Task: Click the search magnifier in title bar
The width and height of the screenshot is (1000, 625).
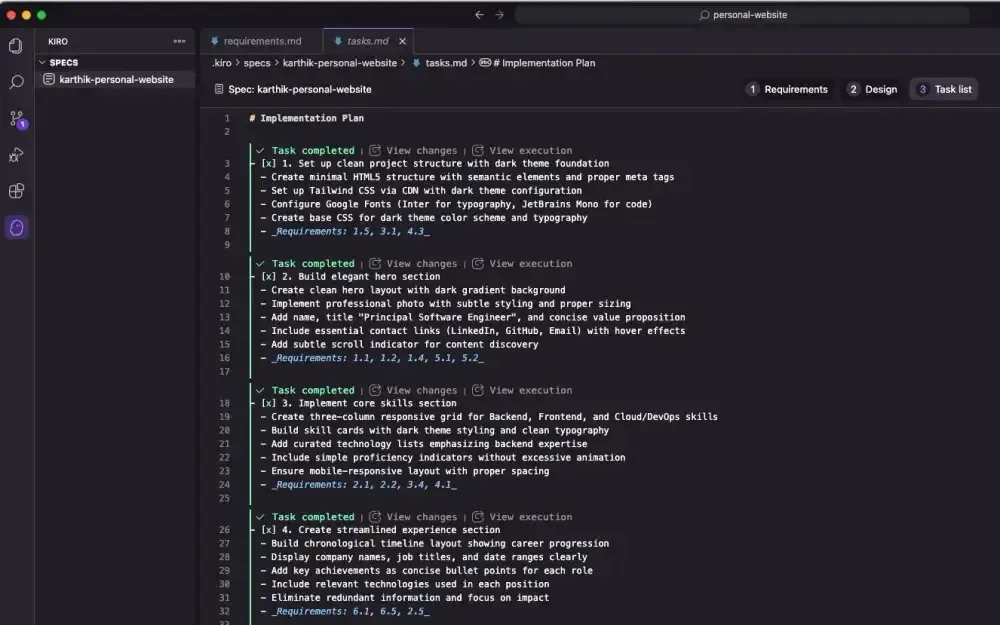Action: [704, 15]
